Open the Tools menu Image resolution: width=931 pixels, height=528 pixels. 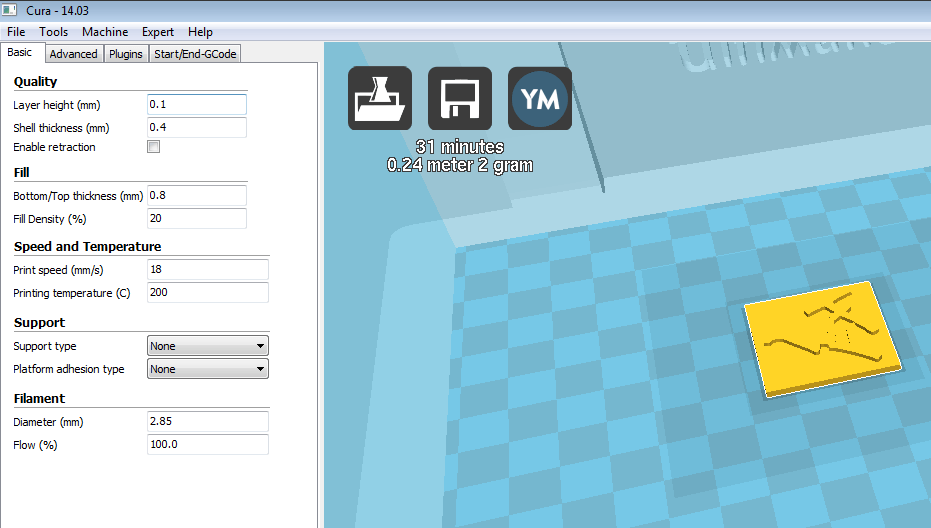pos(53,32)
